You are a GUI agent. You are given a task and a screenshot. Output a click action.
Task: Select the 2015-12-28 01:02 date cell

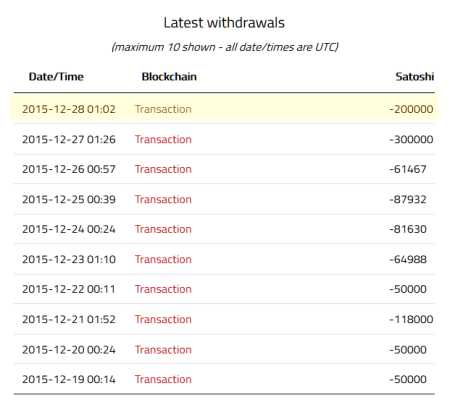click(x=69, y=109)
